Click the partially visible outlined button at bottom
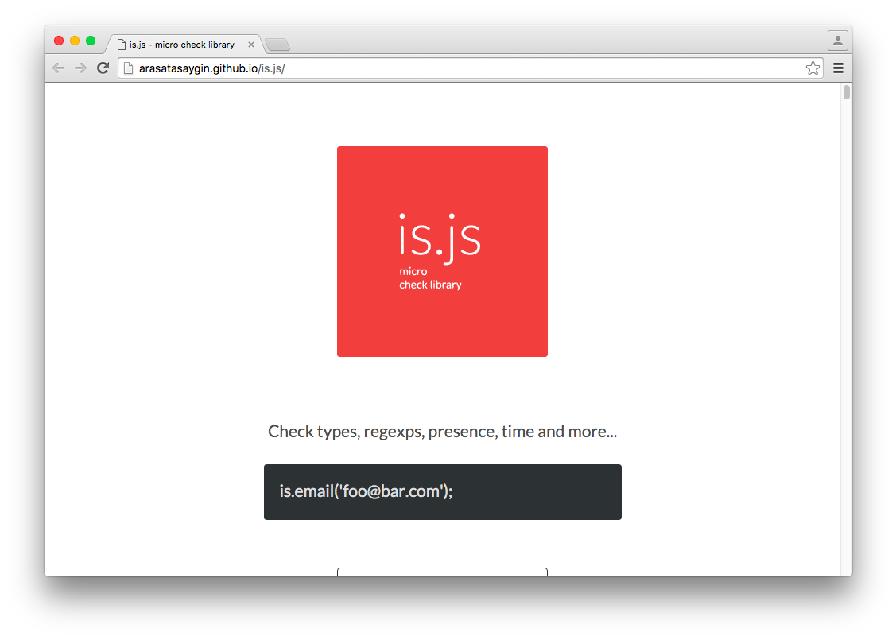 pos(442,572)
